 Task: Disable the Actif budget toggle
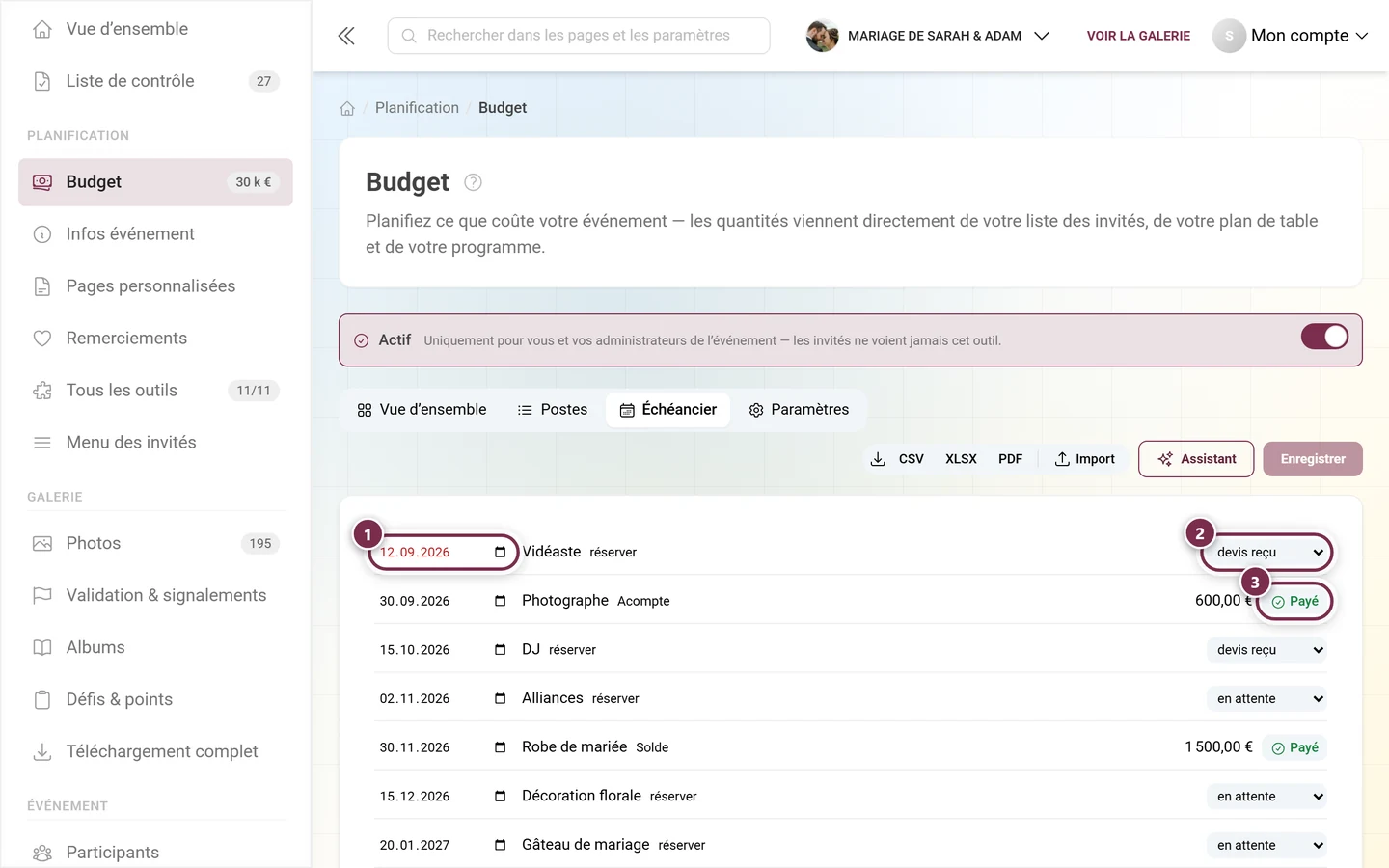point(1324,337)
